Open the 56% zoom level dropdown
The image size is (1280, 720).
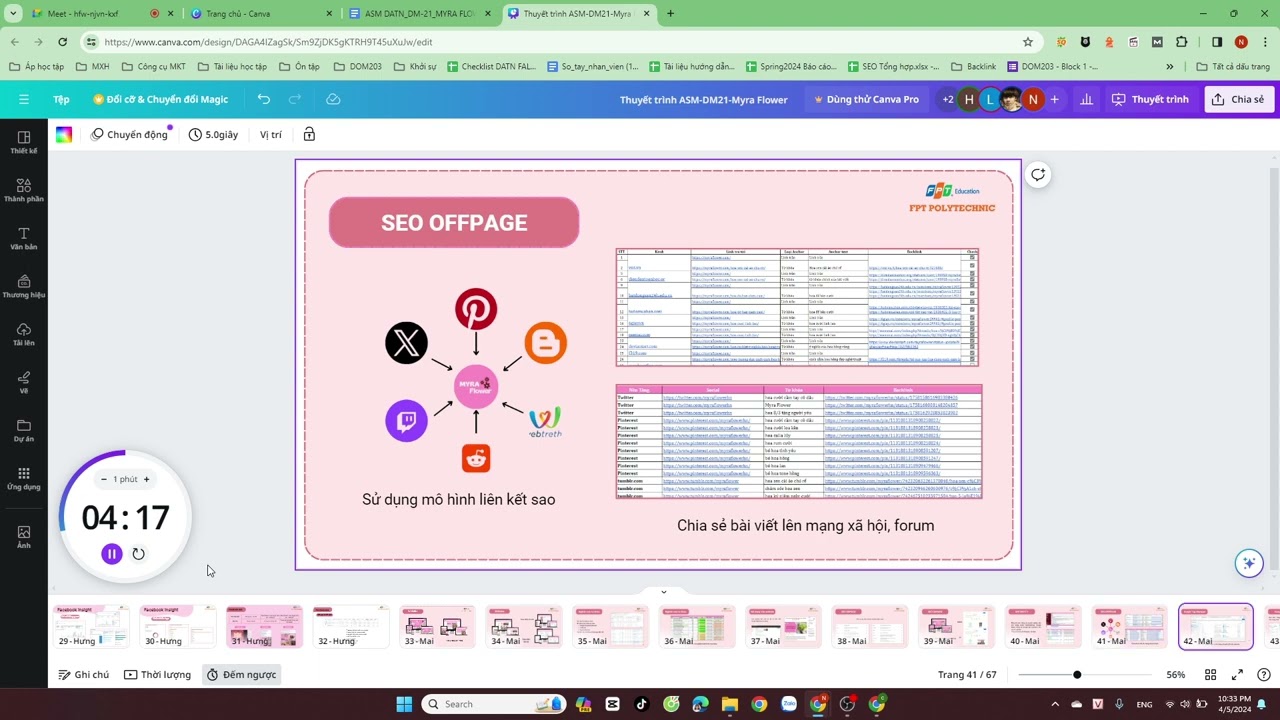click(x=1175, y=675)
